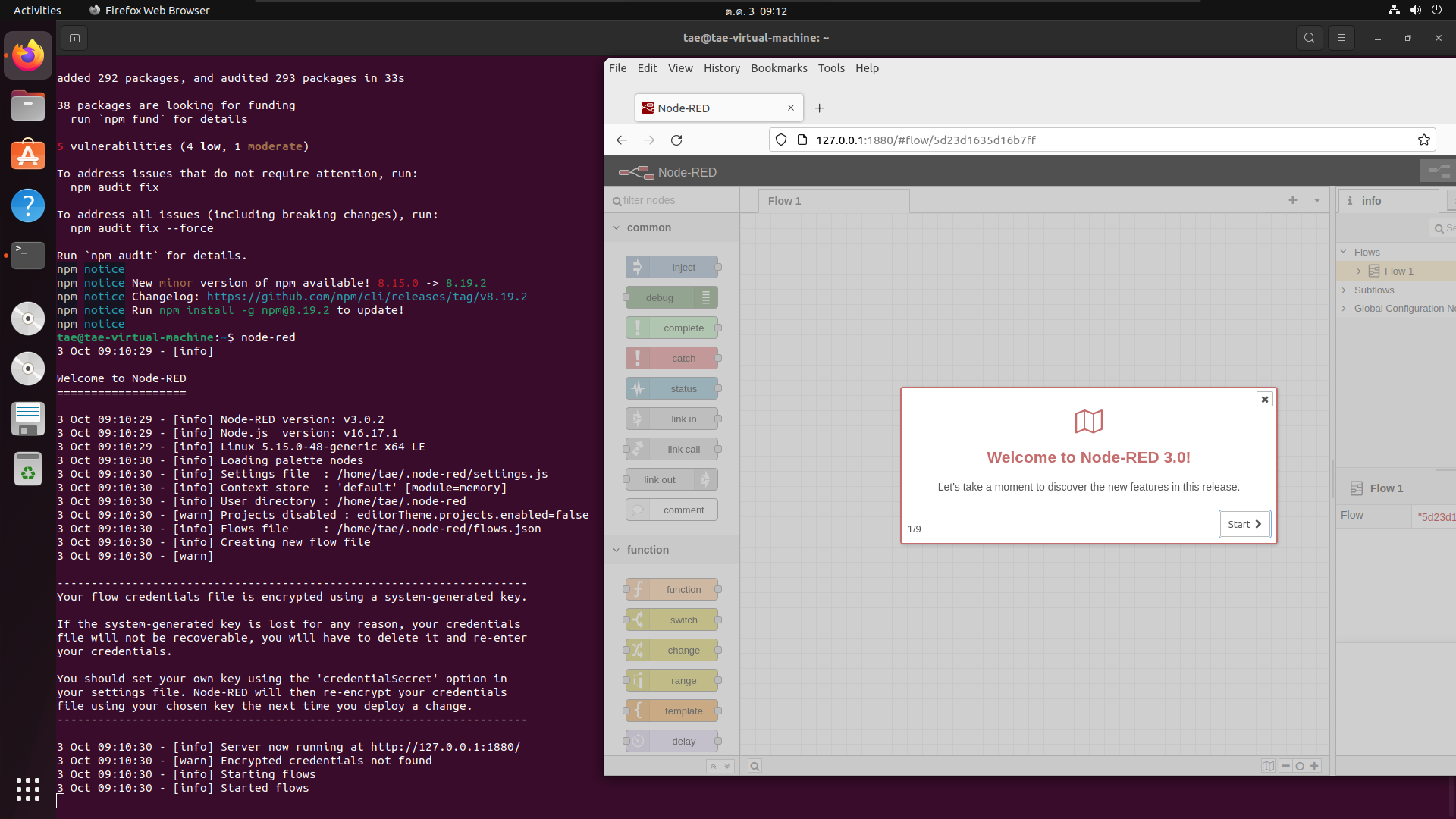This screenshot has width=1456, height=819.
Task: Choose the switch node under function
Action: point(673,620)
